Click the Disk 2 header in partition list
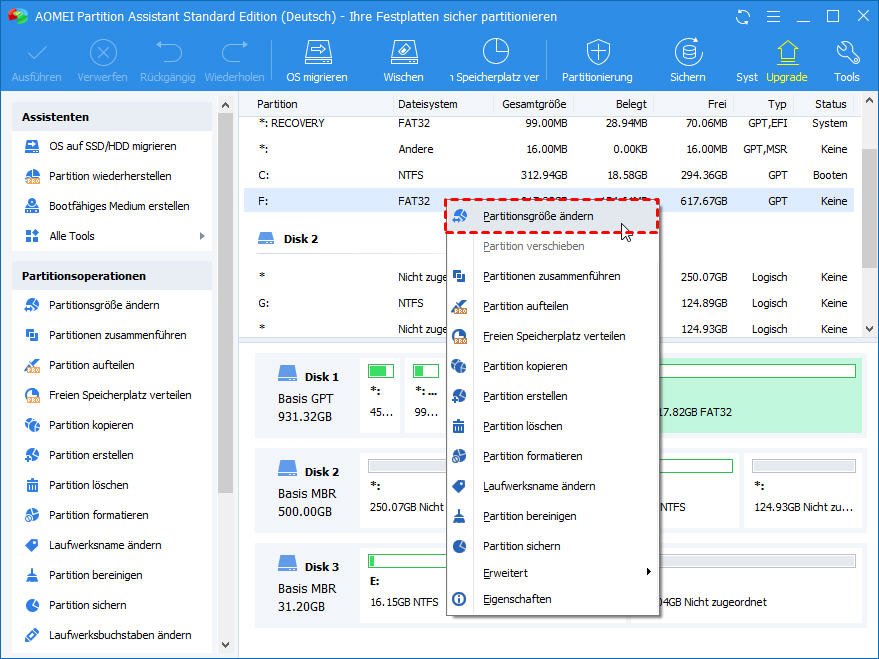Viewport: 879px width, 659px height. point(288,239)
